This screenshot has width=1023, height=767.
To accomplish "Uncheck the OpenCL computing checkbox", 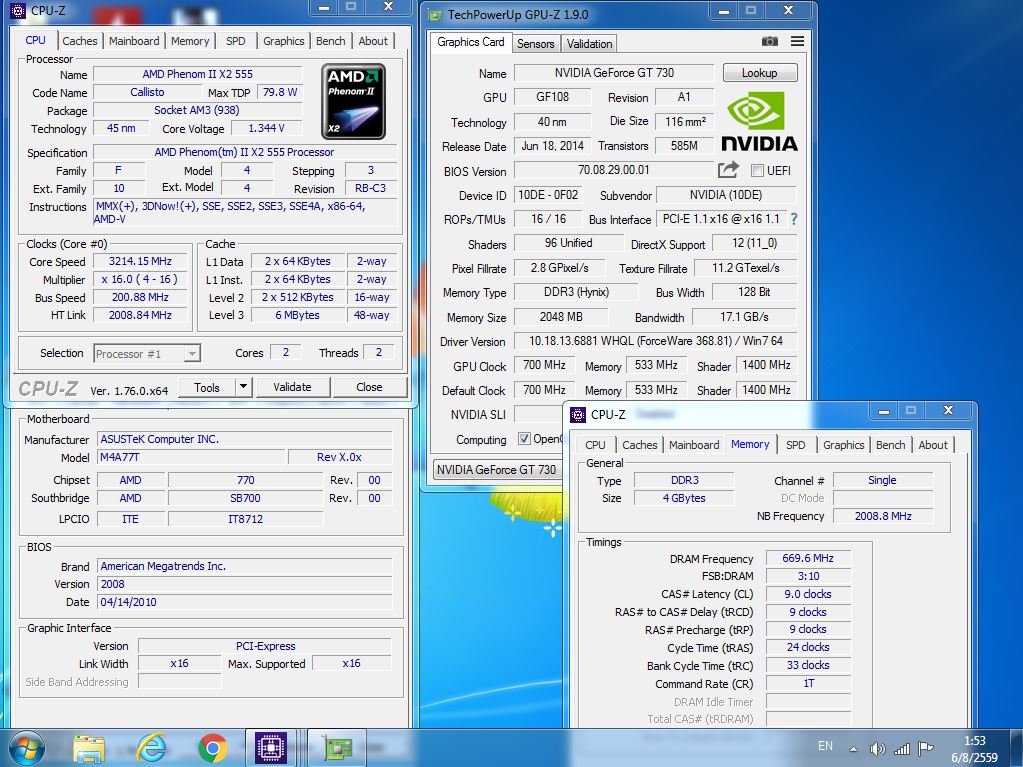I will coord(524,439).
